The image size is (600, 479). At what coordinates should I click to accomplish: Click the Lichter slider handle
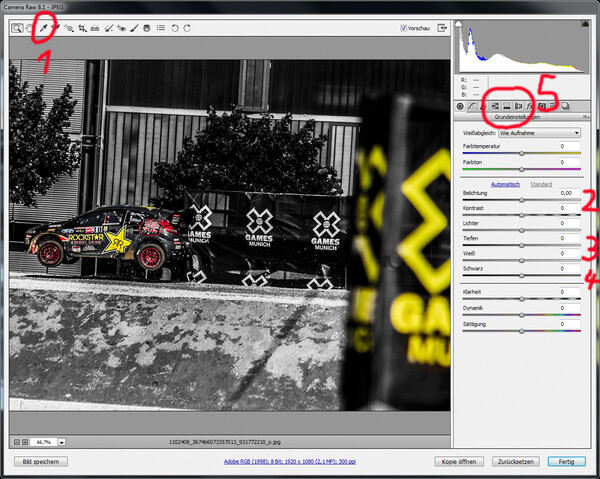pyautogui.click(x=522, y=230)
